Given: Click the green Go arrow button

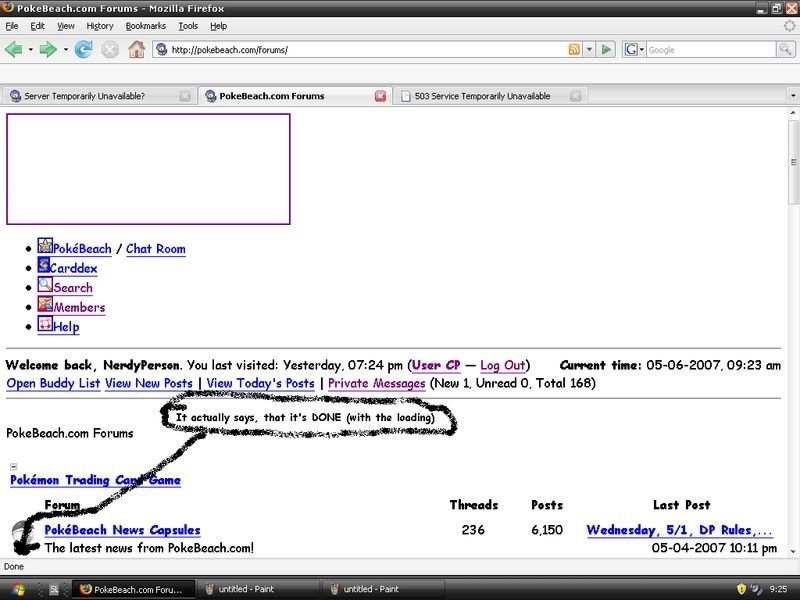Looking at the screenshot, I should [606, 49].
